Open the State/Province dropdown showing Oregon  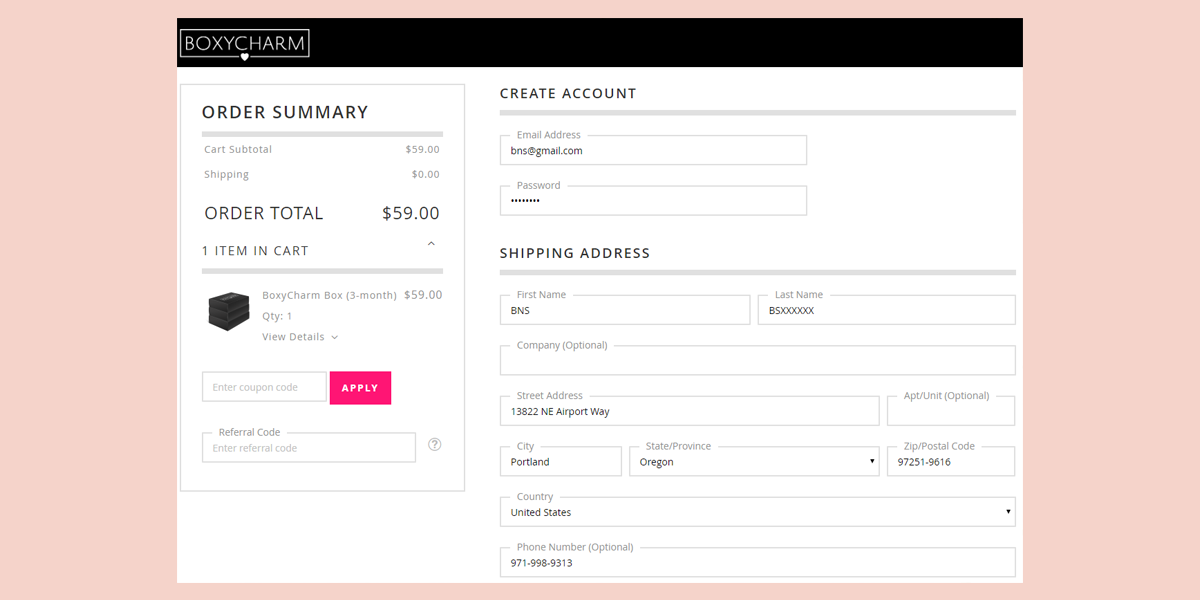tap(753, 462)
